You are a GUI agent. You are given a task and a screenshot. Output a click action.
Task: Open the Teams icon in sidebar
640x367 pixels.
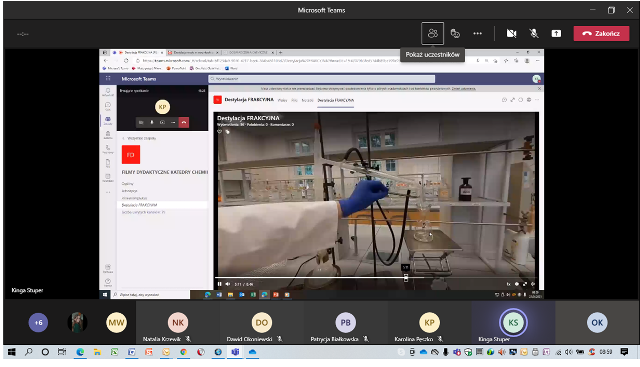pyautogui.click(x=108, y=120)
